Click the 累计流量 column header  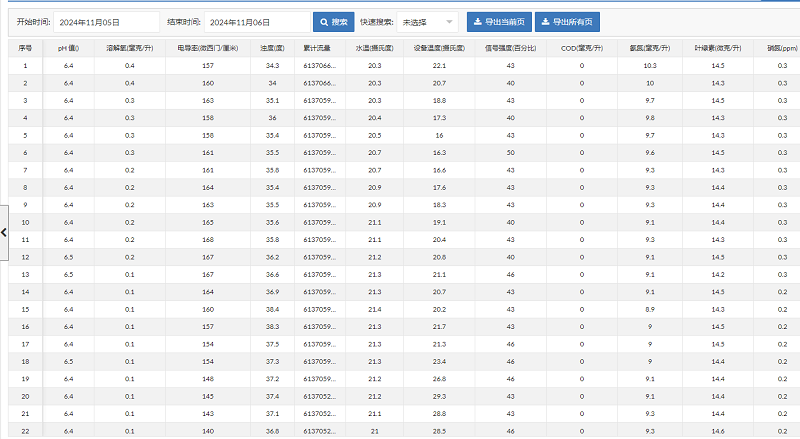pyautogui.click(x=317, y=47)
